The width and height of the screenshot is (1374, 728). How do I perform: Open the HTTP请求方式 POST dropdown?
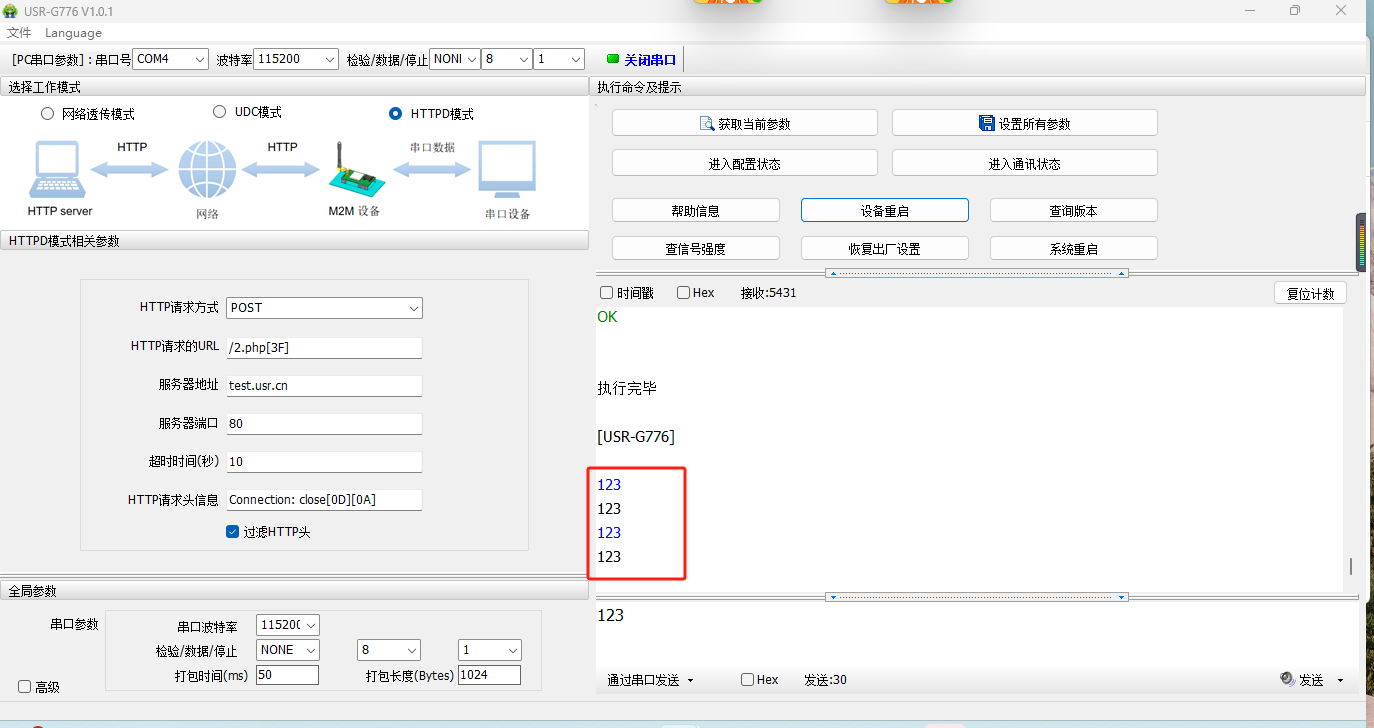pyautogui.click(x=324, y=308)
